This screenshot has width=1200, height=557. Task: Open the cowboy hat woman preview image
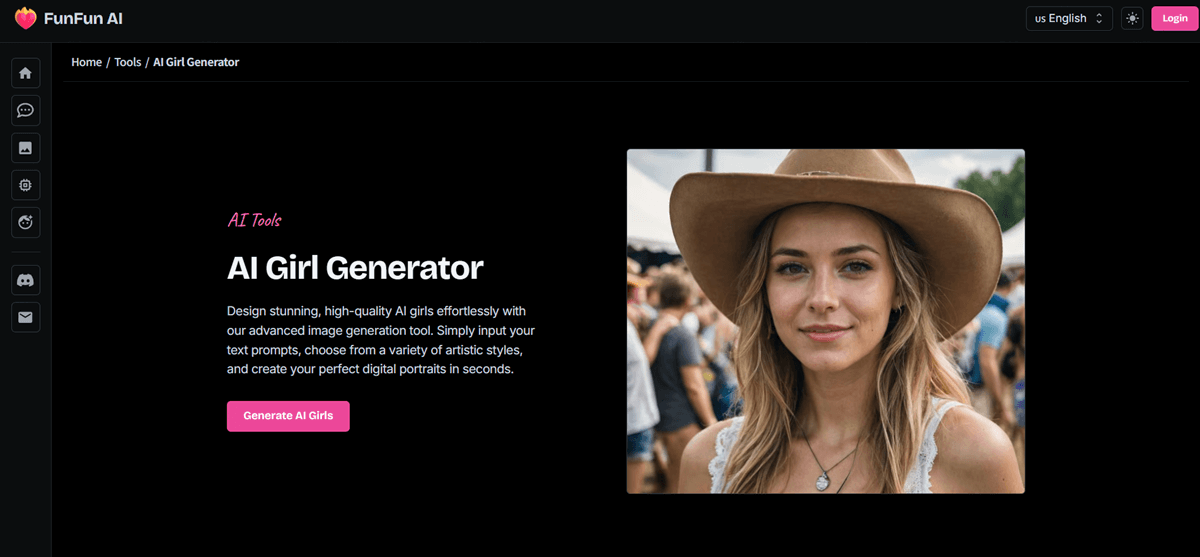coord(826,321)
